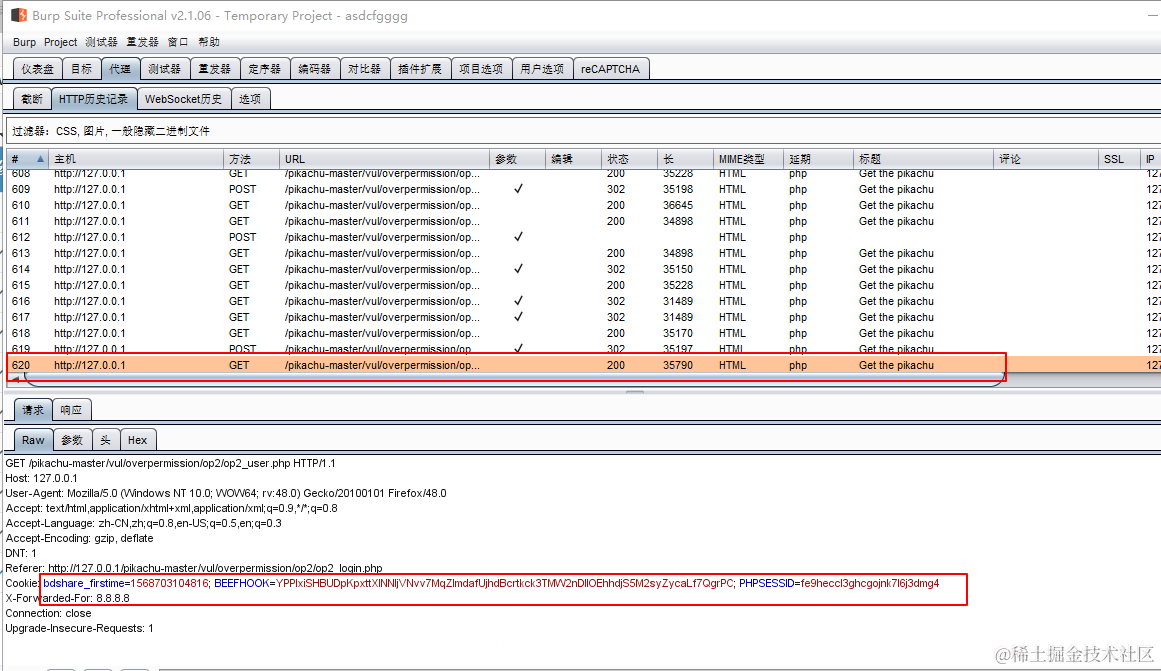The image size is (1161, 671).
Task: Switch to the 重发器 main tab
Action: tap(215, 69)
